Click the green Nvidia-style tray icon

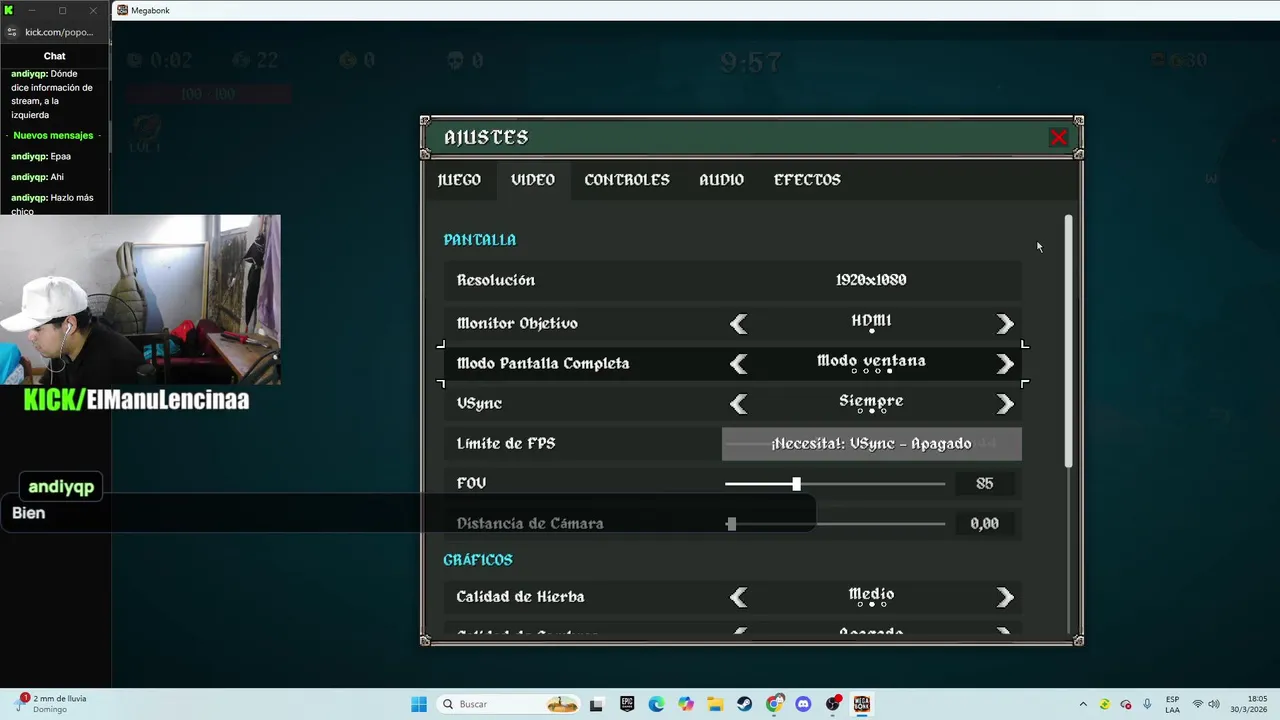[x=1105, y=704]
